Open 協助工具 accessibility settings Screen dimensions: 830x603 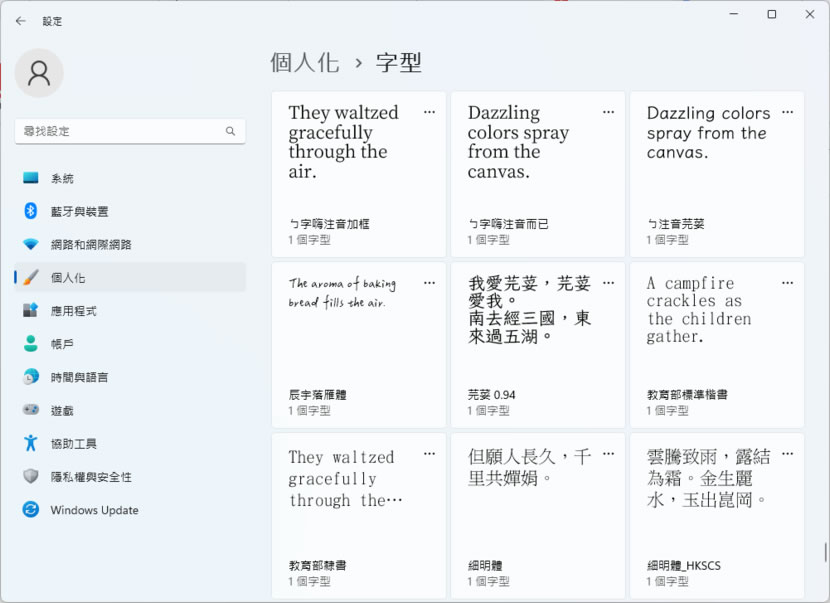point(74,444)
